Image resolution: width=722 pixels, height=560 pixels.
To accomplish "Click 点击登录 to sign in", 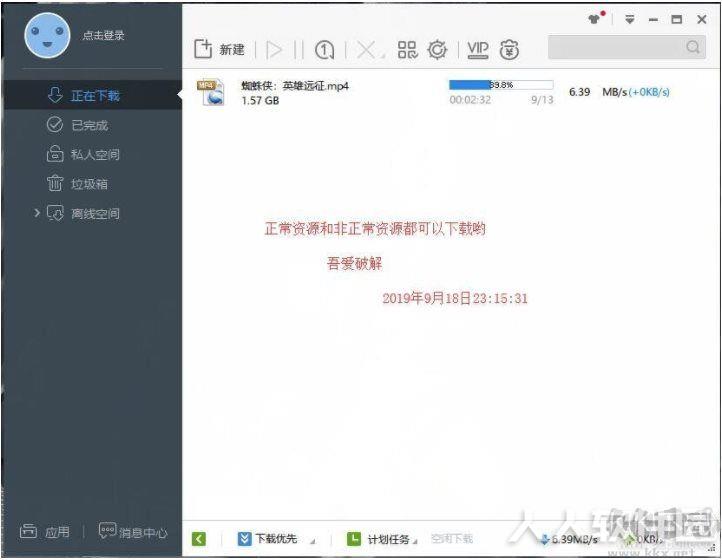I will [x=104, y=35].
